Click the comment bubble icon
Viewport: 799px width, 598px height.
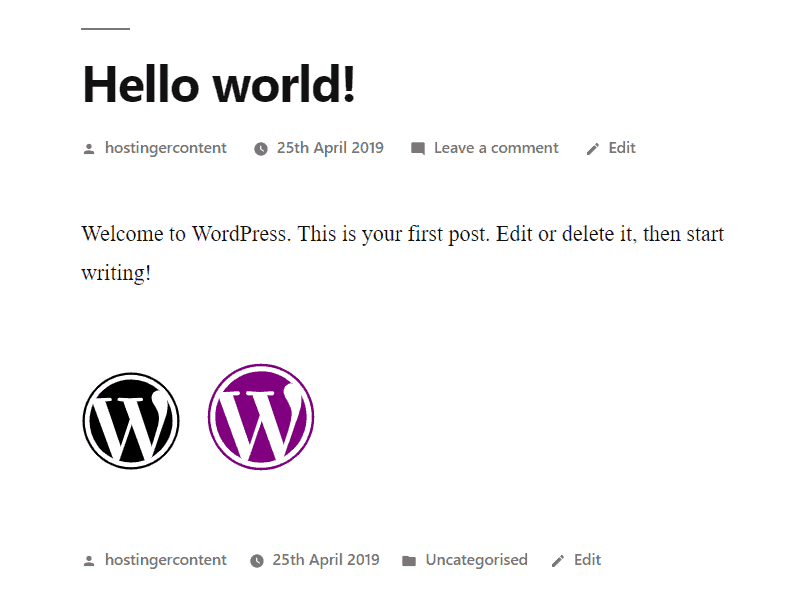418,149
